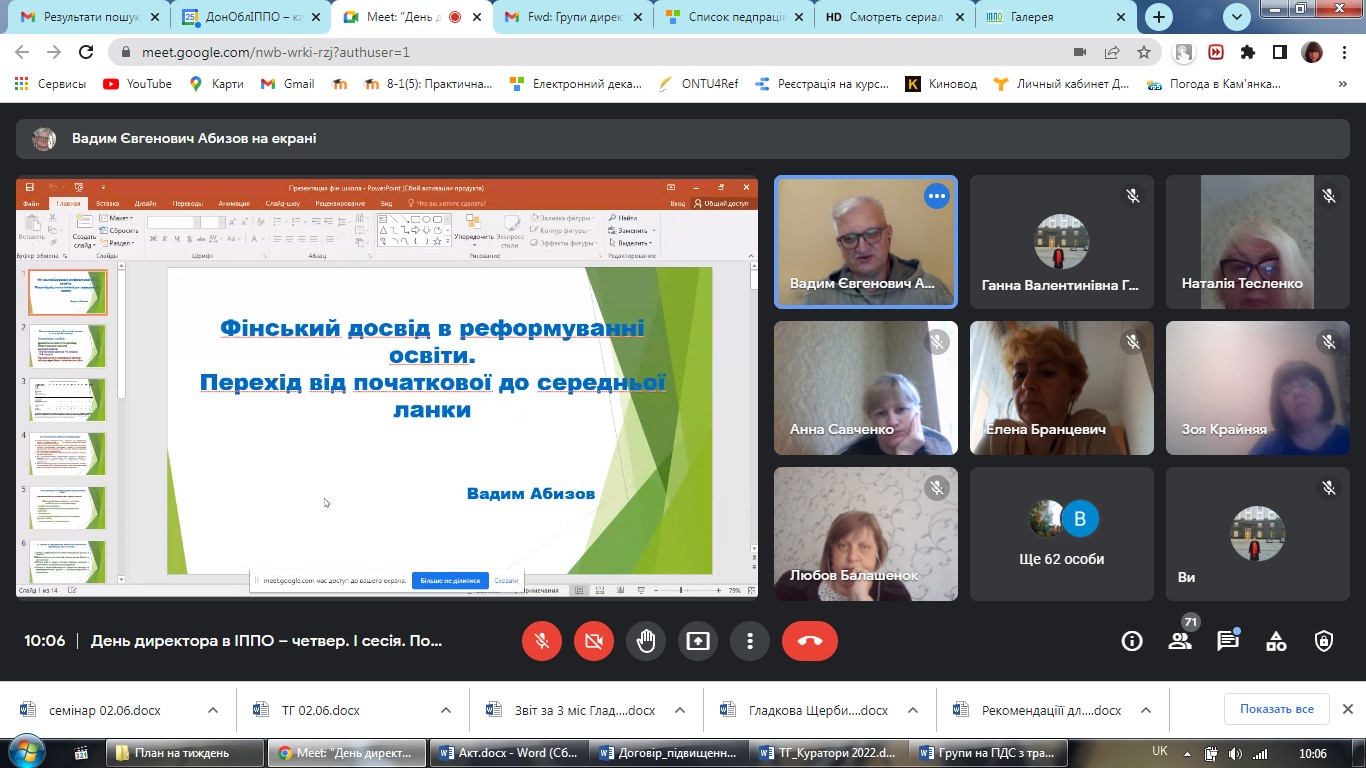The height and width of the screenshot is (768, 1366).
Task: Open ONTU4Ref bookmark
Action: pos(699,84)
